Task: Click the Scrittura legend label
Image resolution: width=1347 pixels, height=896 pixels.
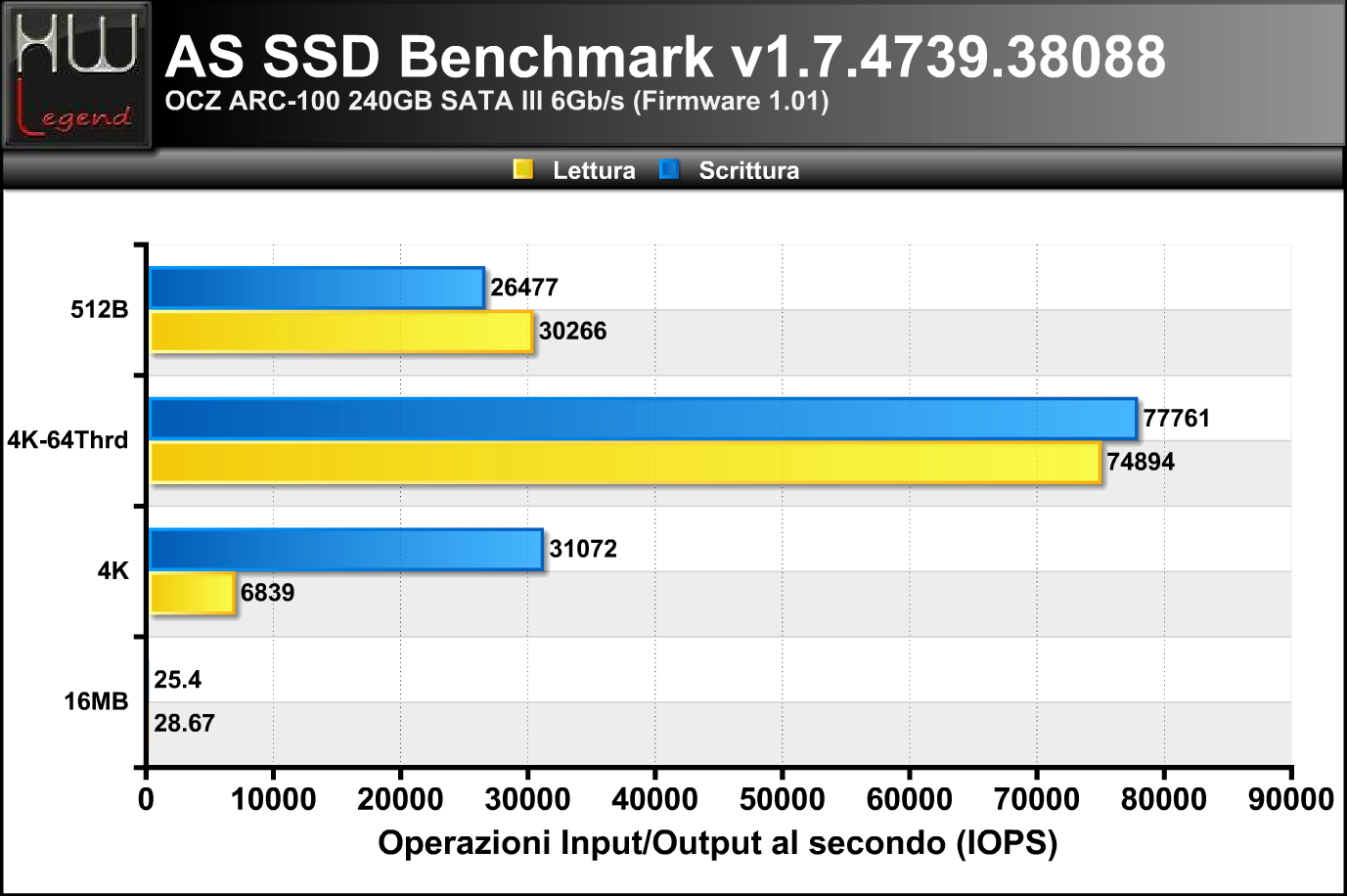Action: [749, 170]
